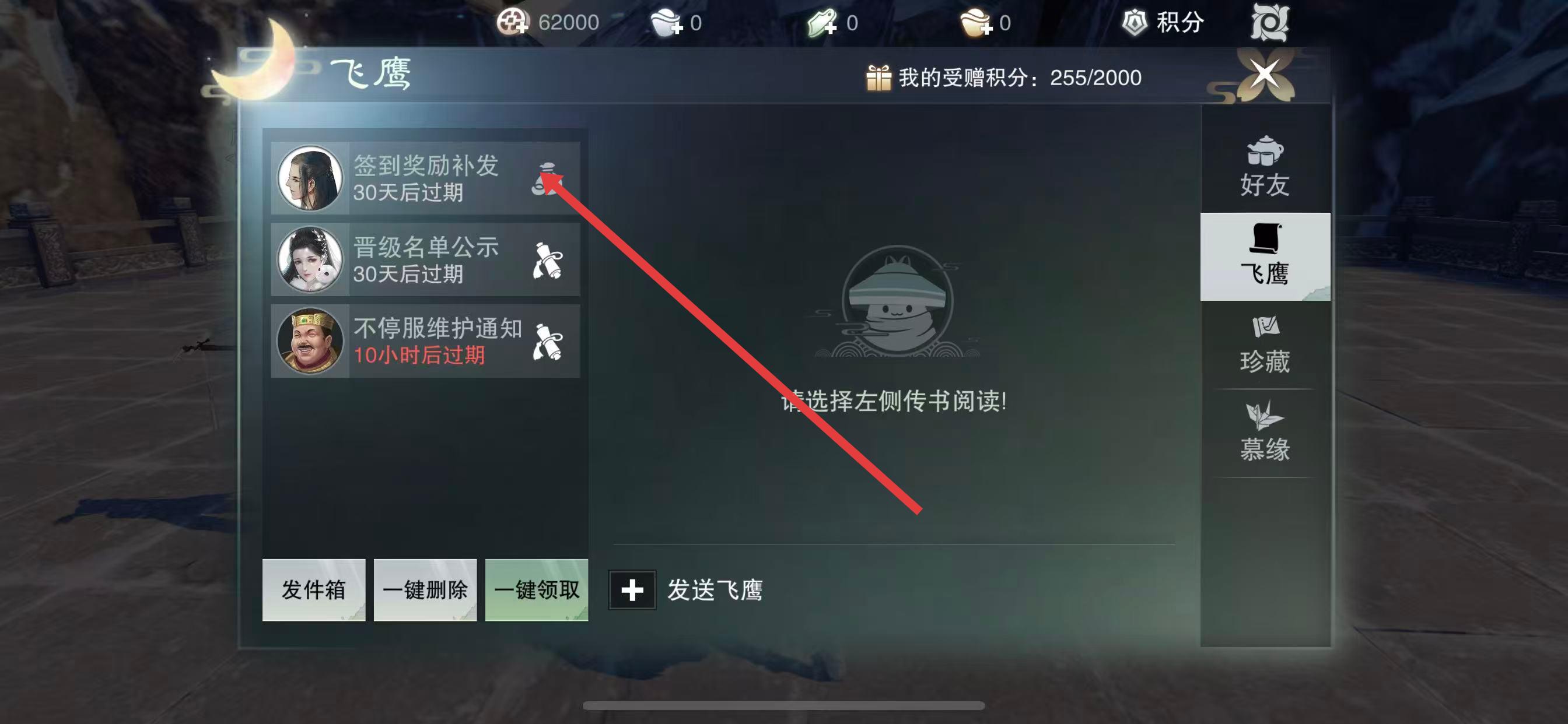Viewport: 1568px width, 724px height.
Task: Click the money bag attachment icon
Action: 547,179
